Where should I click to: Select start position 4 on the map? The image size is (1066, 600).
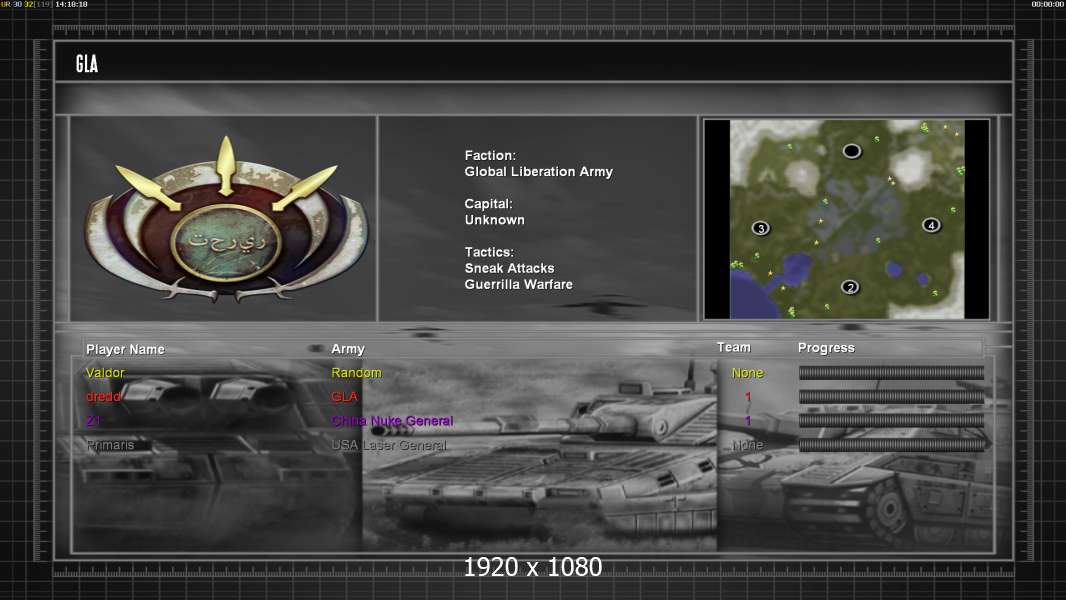tap(931, 225)
